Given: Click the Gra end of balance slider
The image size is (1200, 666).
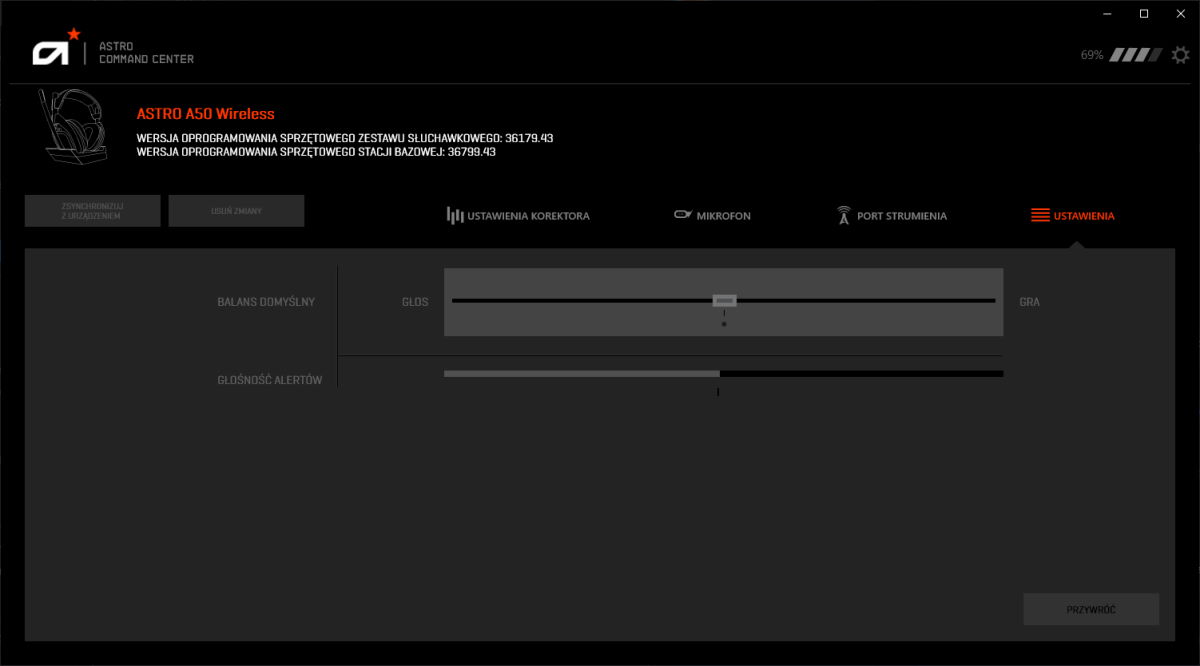Looking at the screenshot, I should point(1029,301).
